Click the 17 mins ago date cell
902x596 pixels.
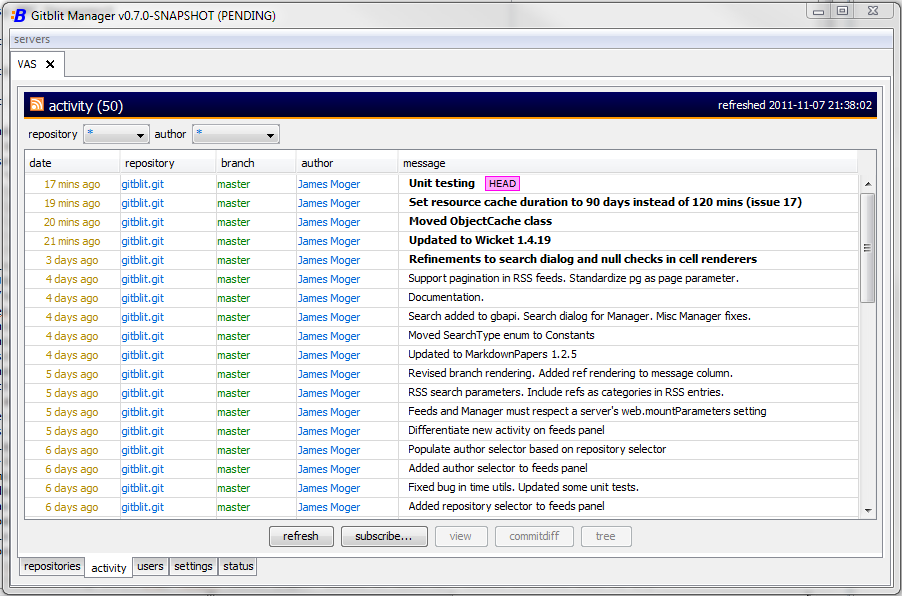[x=72, y=184]
